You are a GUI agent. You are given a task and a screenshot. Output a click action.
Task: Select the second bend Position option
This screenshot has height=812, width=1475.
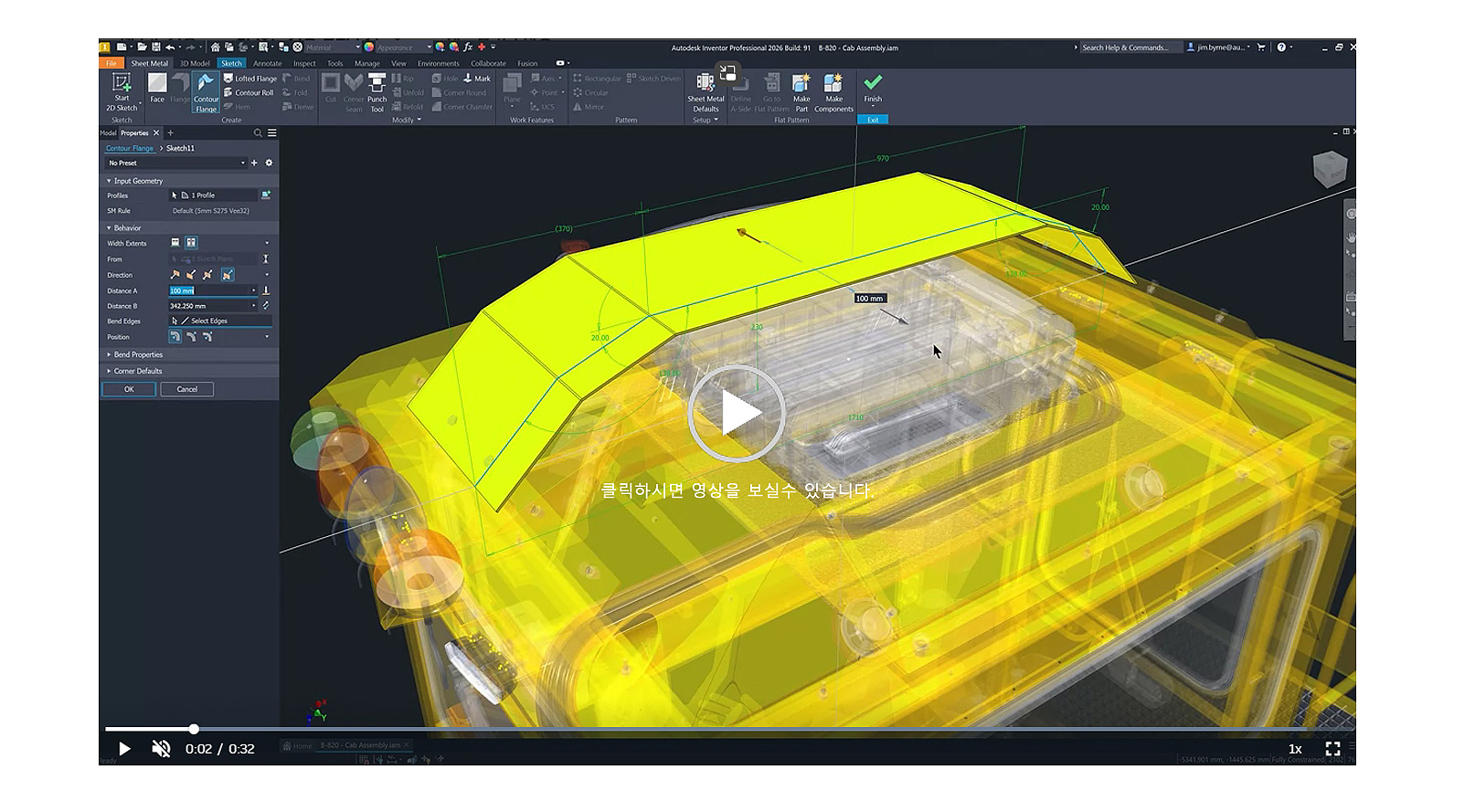(191, 337)
